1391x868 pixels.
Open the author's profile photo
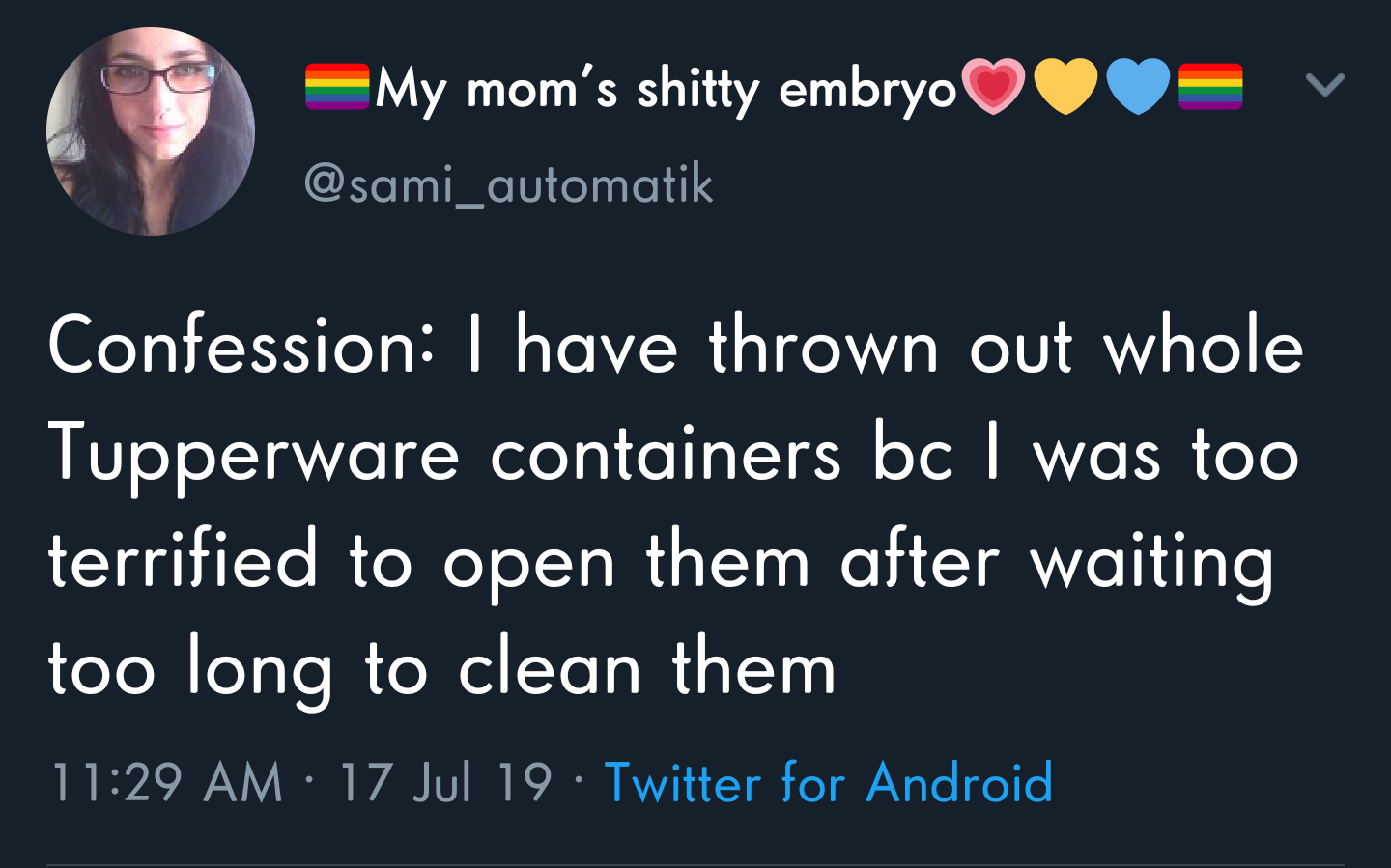coord(151,131)
